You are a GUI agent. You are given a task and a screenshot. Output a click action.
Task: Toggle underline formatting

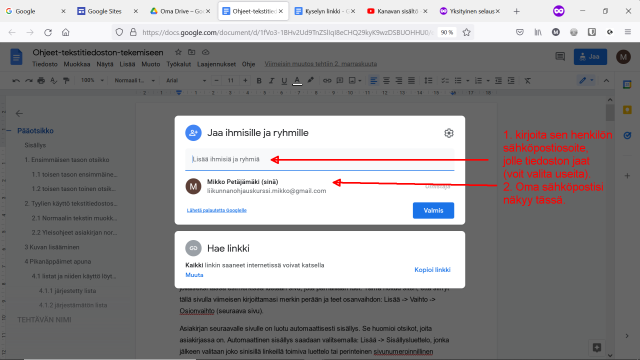tap(284, 81)
